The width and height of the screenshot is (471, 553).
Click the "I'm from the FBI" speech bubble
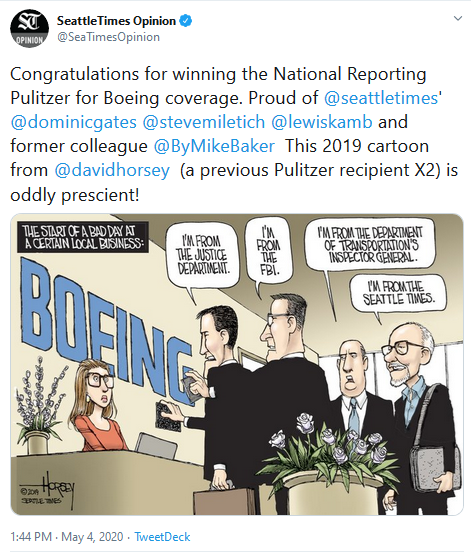268,251
